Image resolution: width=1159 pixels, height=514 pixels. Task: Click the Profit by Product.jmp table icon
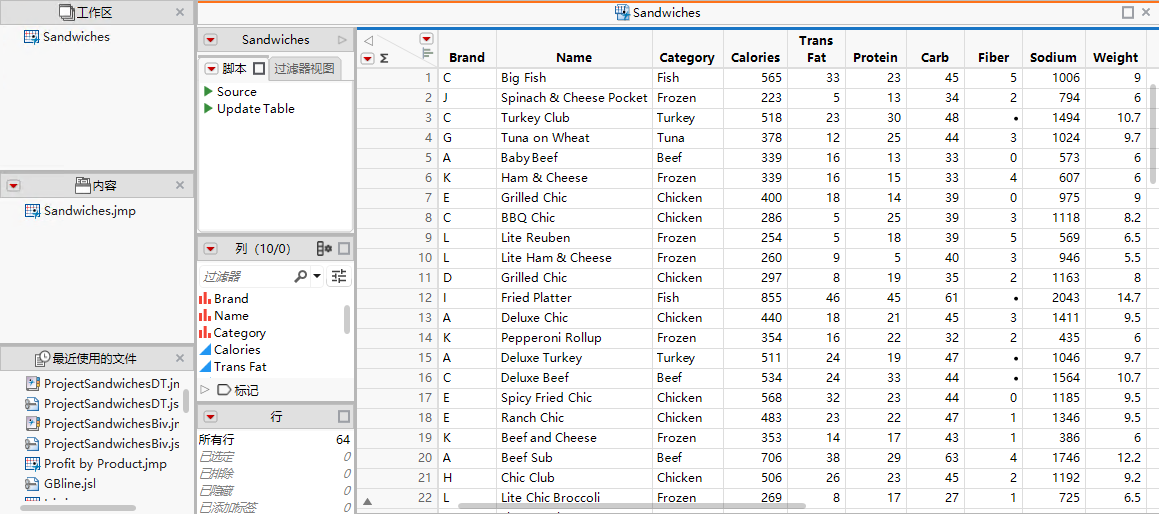pyautogui.click(x=32, y=464)
